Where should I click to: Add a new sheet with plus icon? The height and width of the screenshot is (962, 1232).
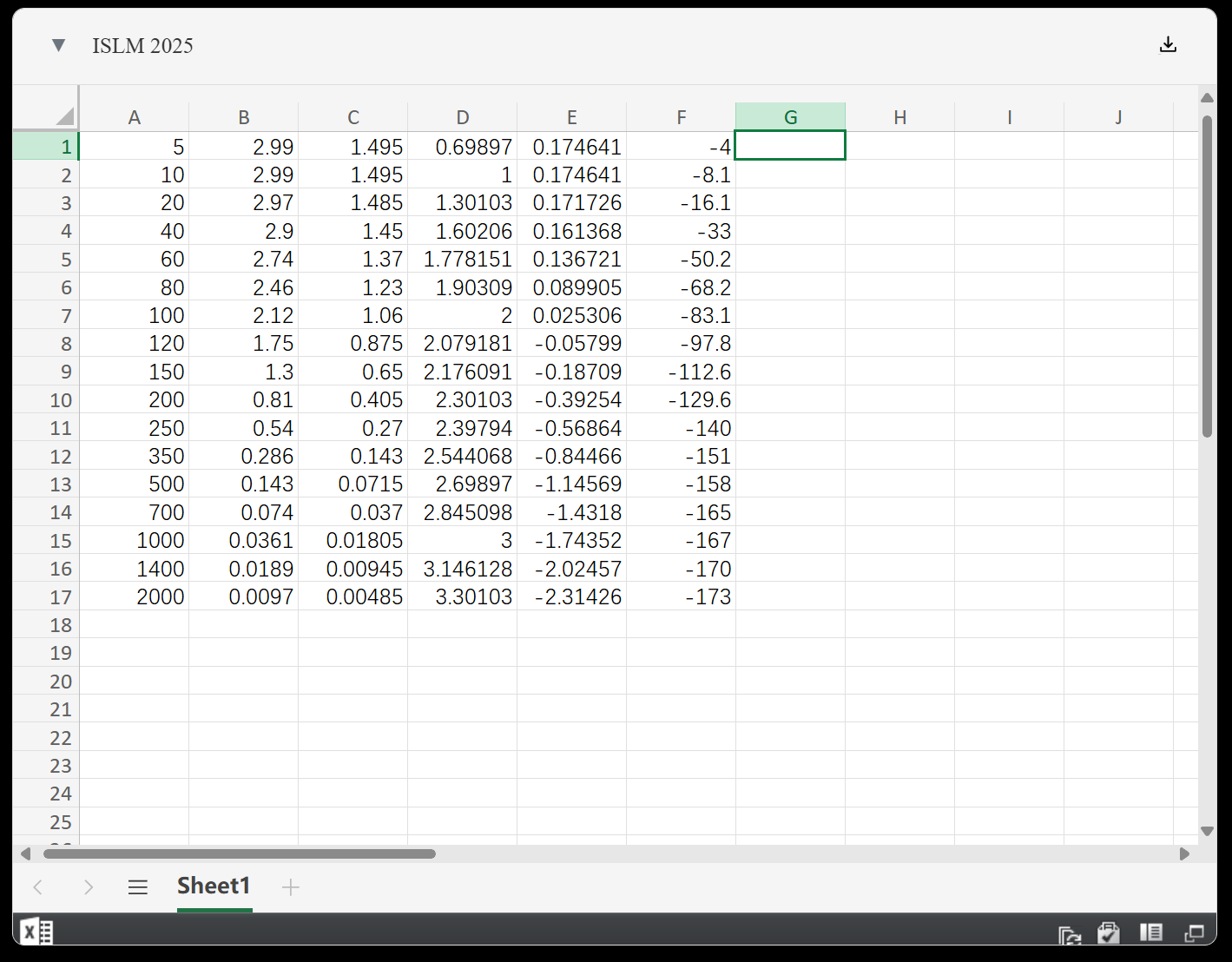coord(291,886)
